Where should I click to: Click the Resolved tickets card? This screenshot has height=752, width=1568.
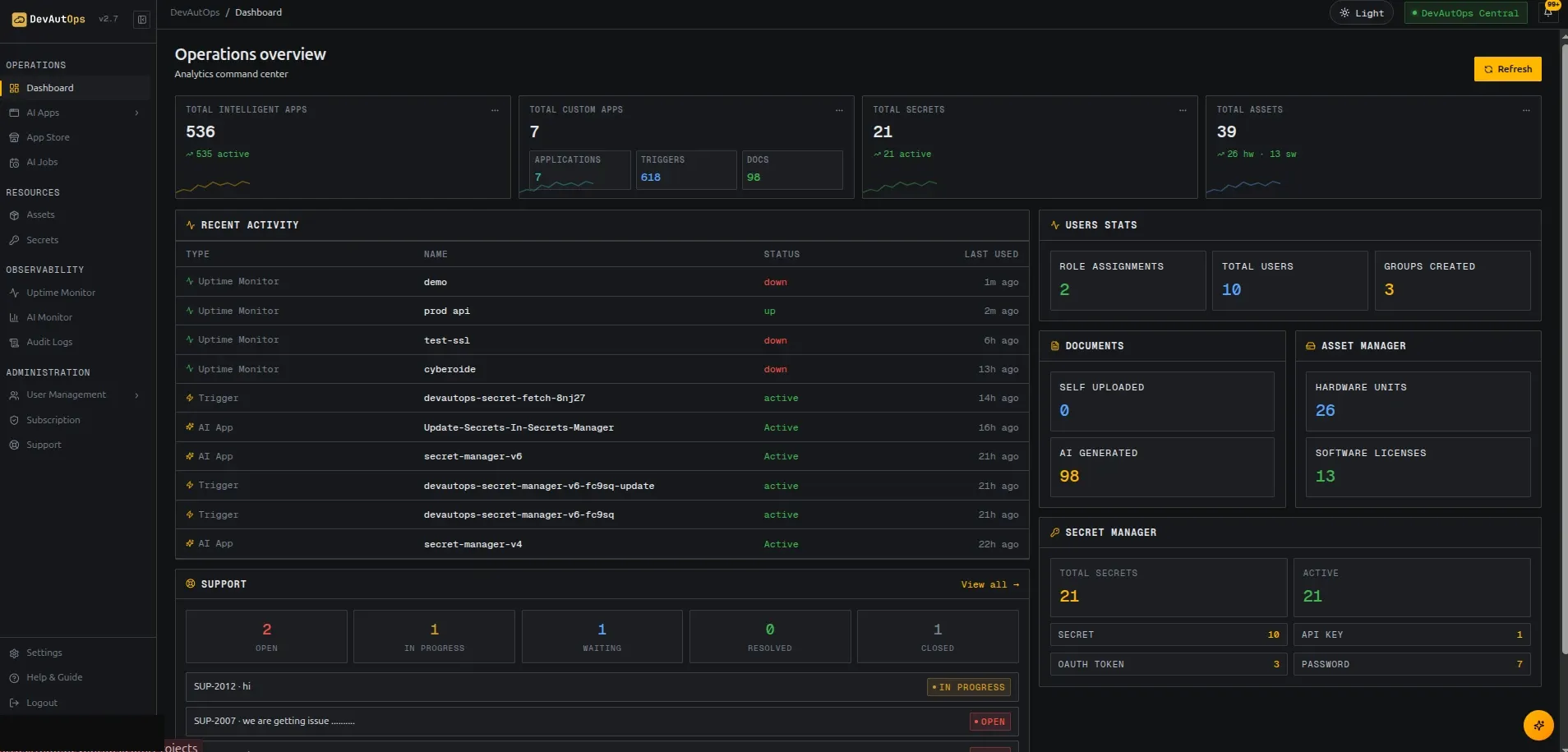pyautogui.click(x=770, y=636)
